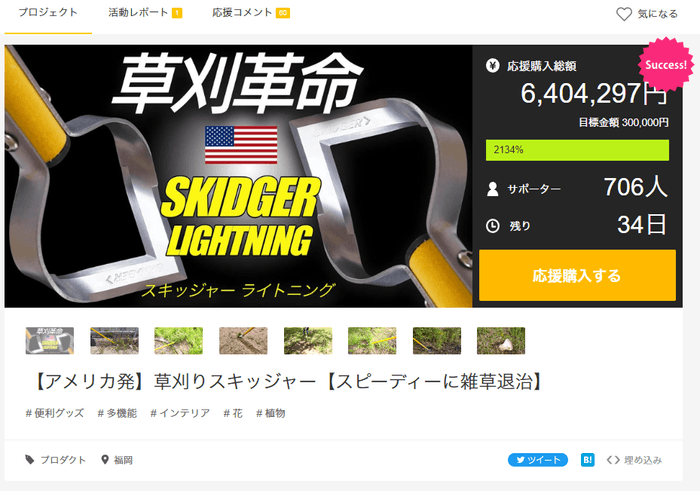
Task: Select the fourth thumbnail showing bare soil
Action: (243, 341)
